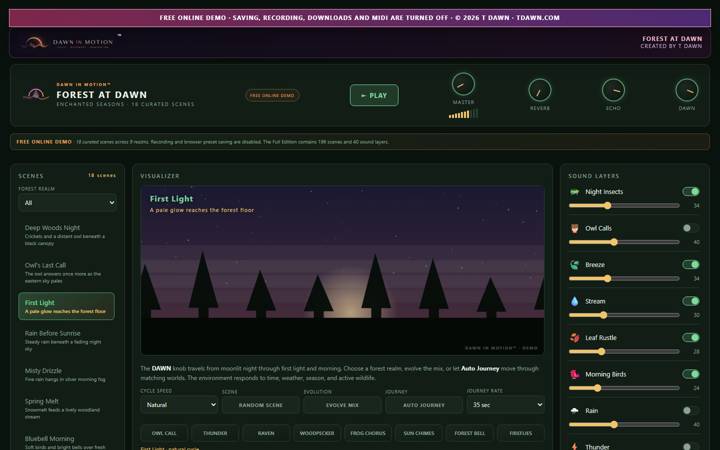Start playback with the Play button

click(374, 95)
